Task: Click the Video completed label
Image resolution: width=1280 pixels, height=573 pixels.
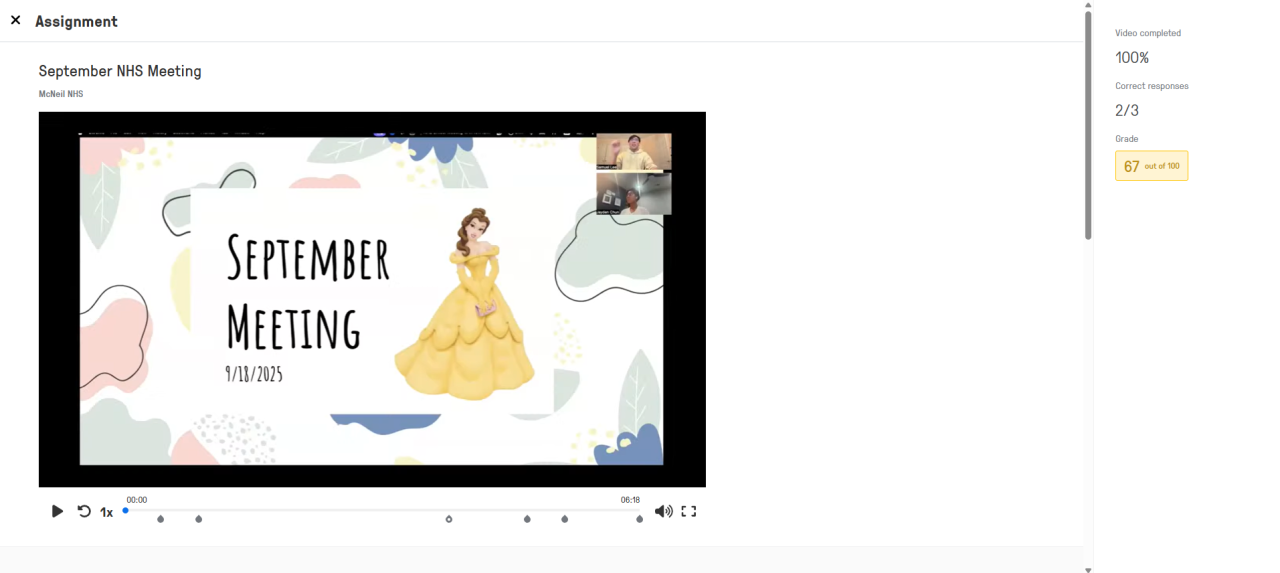Action: pos(1148,33)
